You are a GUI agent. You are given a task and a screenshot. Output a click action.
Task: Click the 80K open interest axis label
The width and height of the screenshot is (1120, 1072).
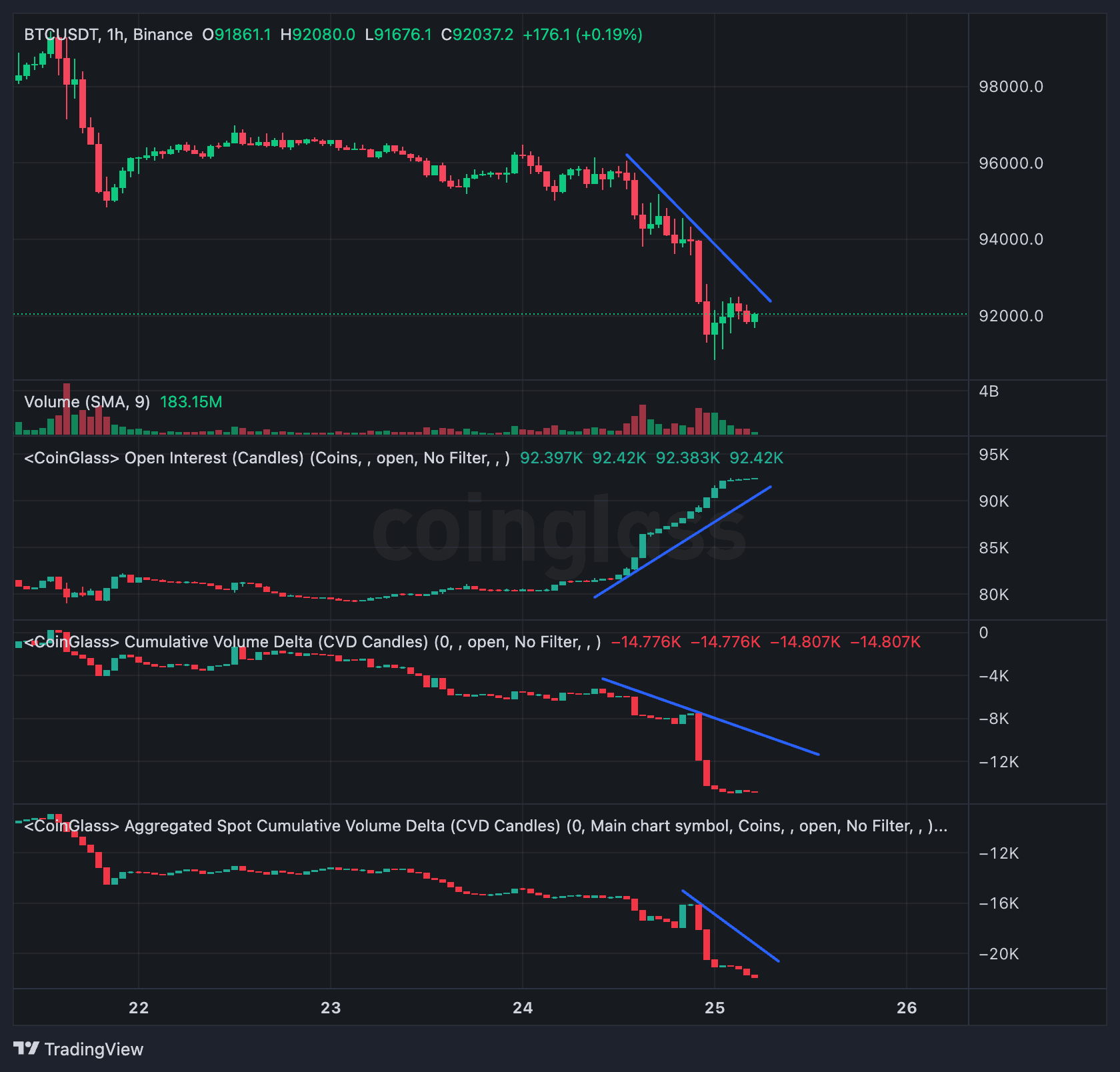pos(993,595)
